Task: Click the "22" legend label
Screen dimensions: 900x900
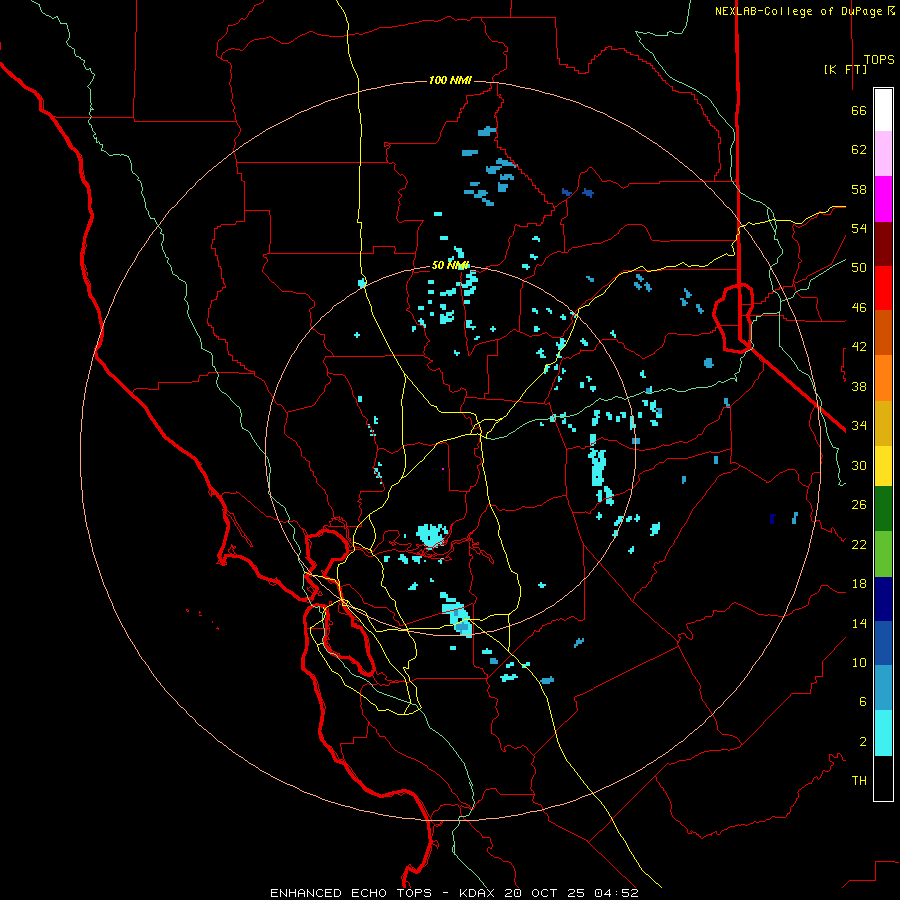Action: 859,544
